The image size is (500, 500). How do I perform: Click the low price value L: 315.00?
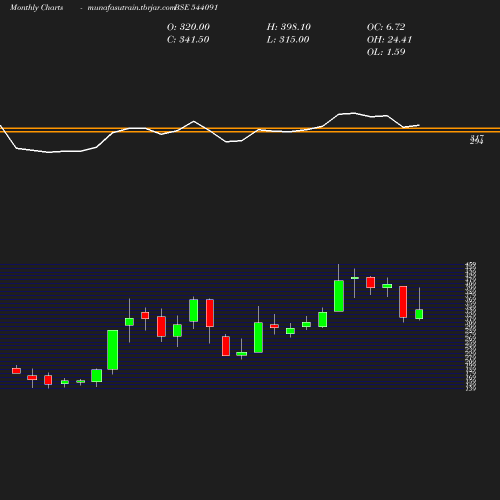click(x=288, y=40)
